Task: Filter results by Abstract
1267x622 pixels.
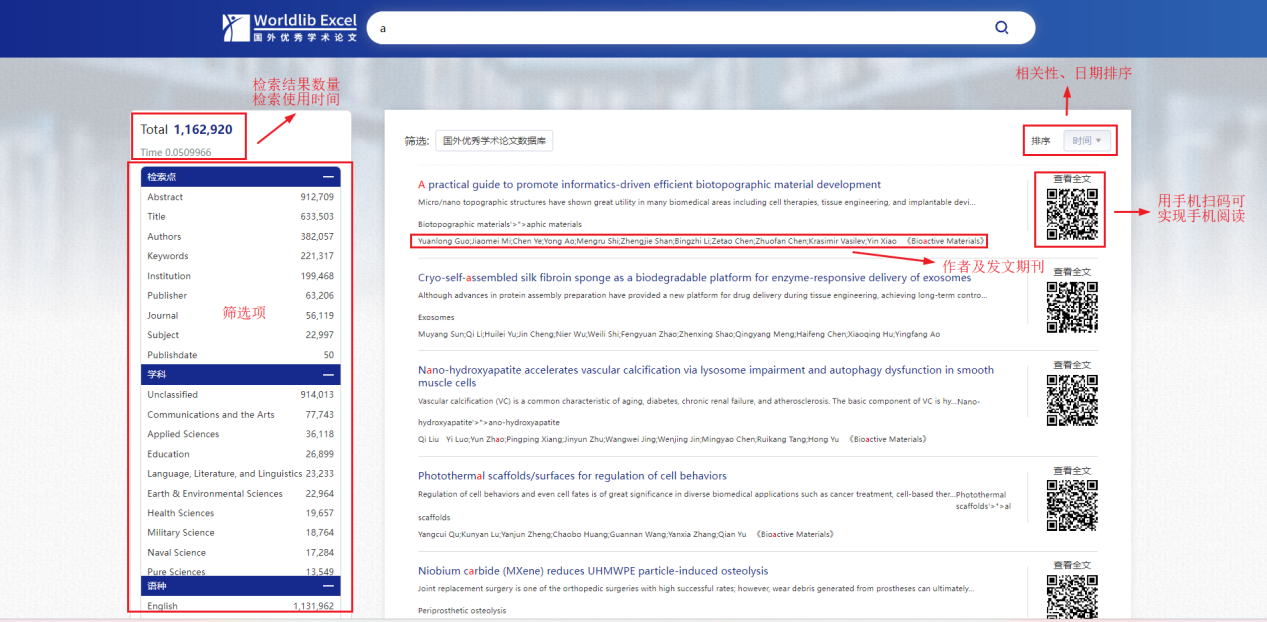Action: pyautogui.click(x=165, y=197)
